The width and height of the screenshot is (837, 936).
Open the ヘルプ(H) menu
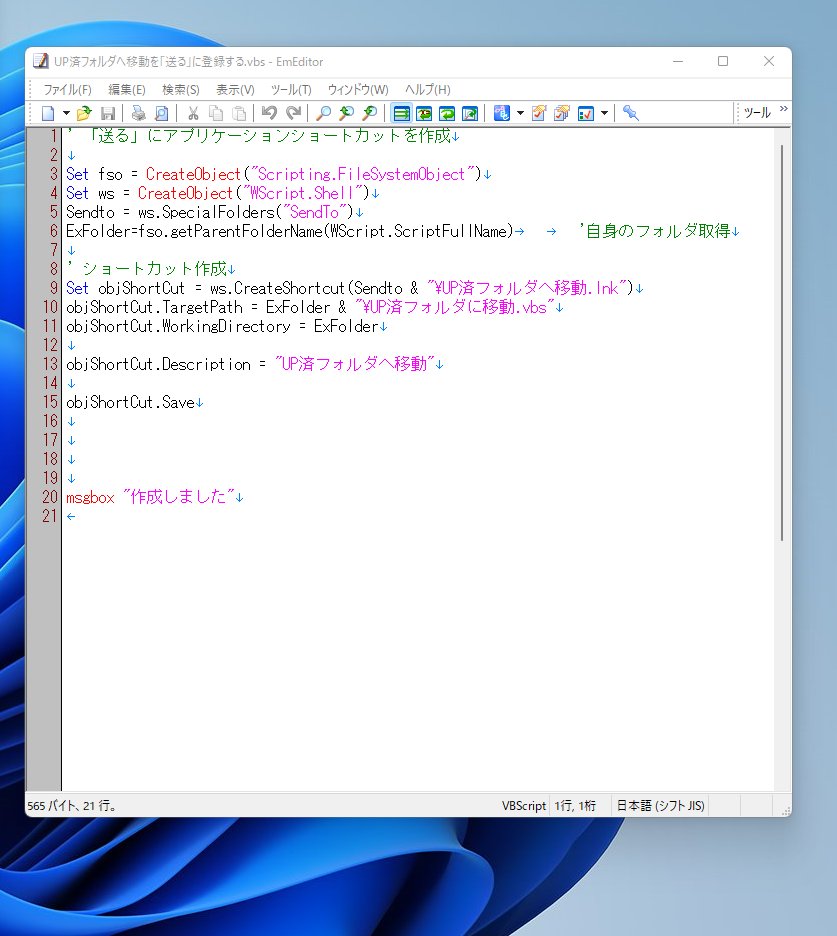coord(427,90)
